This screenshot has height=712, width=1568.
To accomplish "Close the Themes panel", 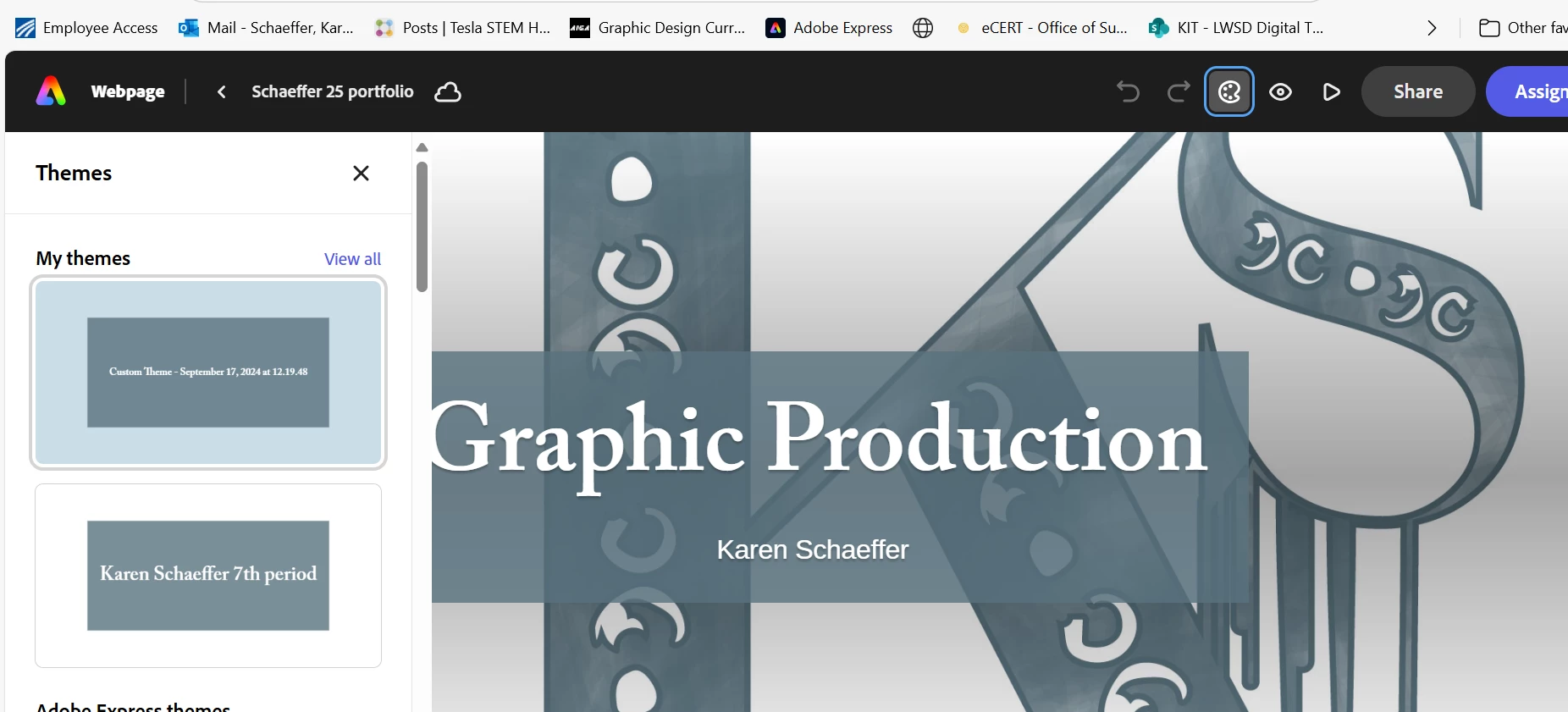I will [361, 173].
